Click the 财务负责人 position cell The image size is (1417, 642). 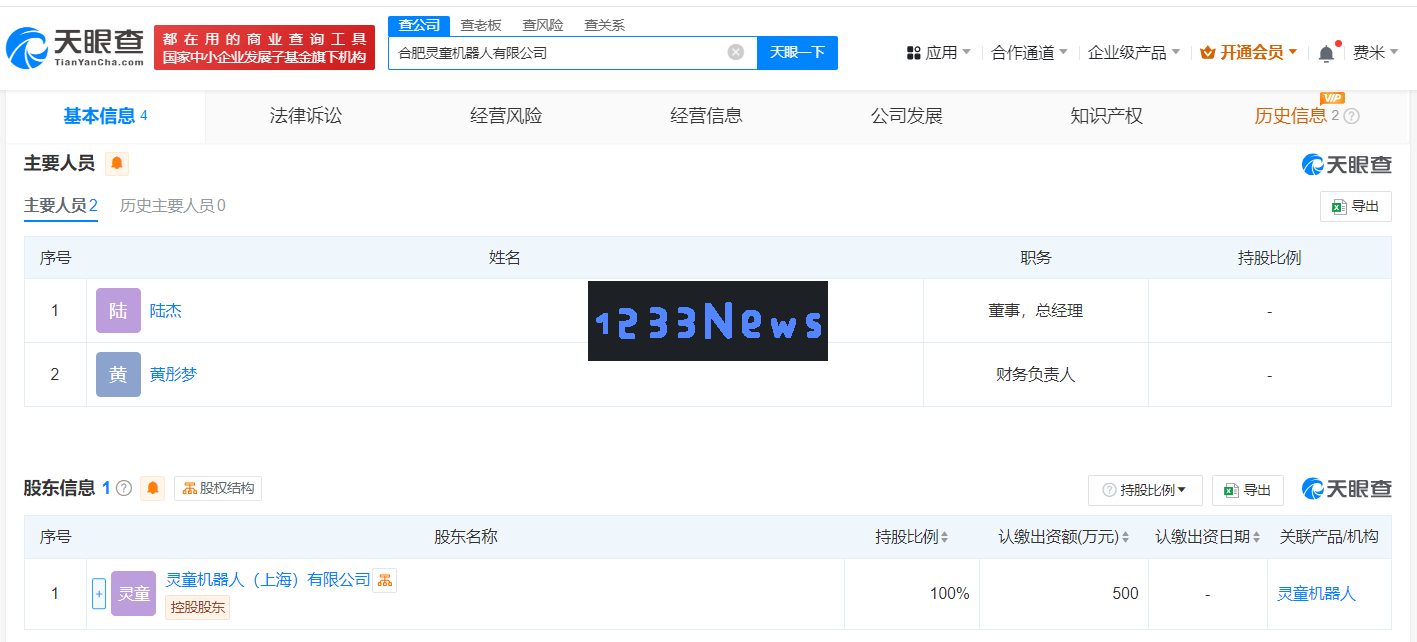pyautogui.click(x=1036, y=375)
